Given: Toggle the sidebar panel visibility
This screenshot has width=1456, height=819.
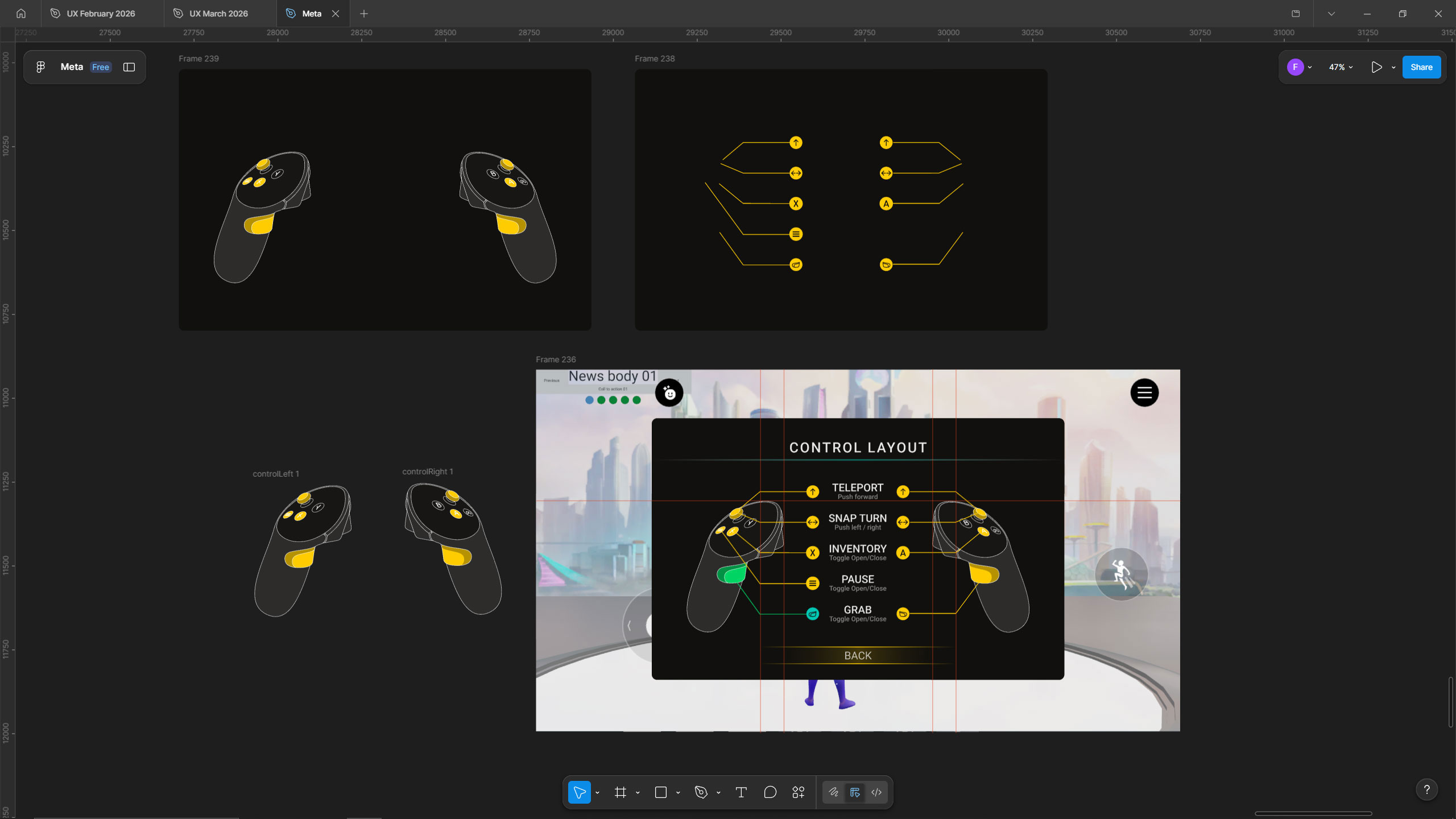Looking at the screenshot, I should click(x=129, y=67).
